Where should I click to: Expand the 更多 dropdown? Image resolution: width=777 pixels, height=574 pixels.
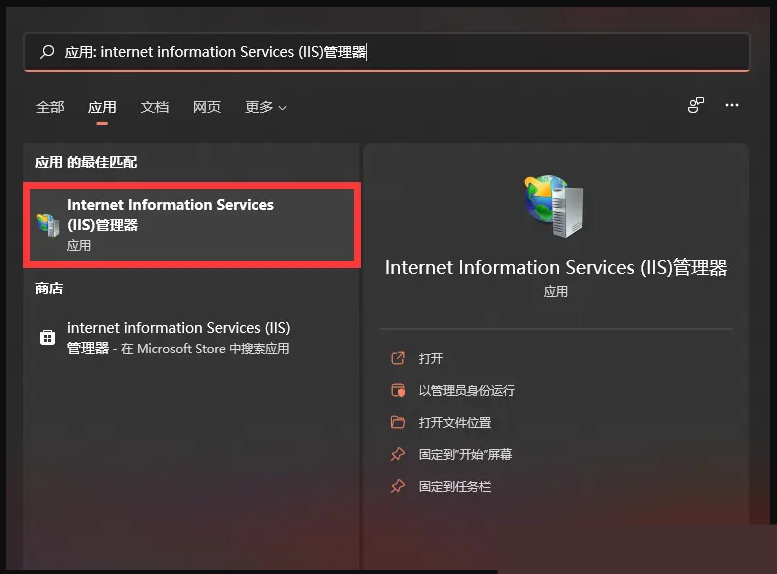click(265, 107)
